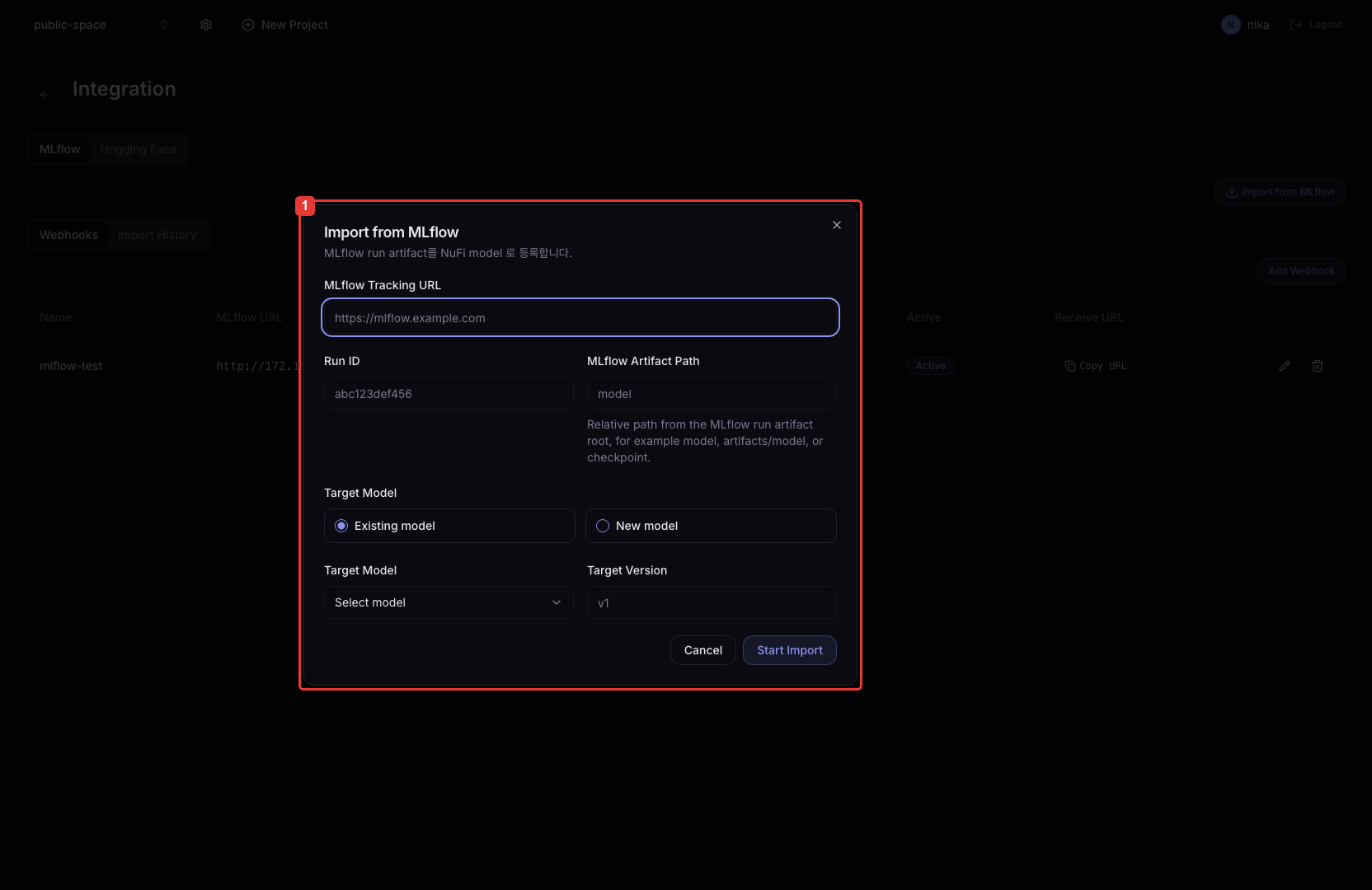
Task: Click the Add Webhook button
Action: (x=1301, y=271)
